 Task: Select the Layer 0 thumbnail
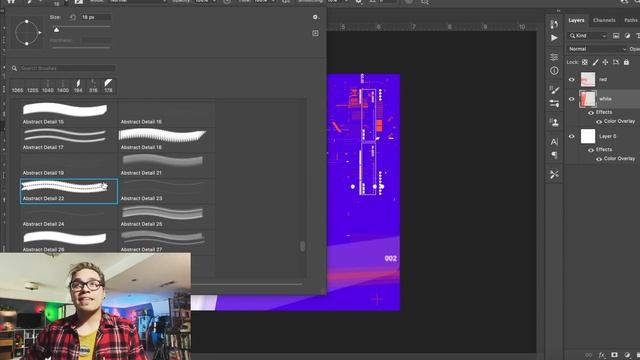point(588,136)
